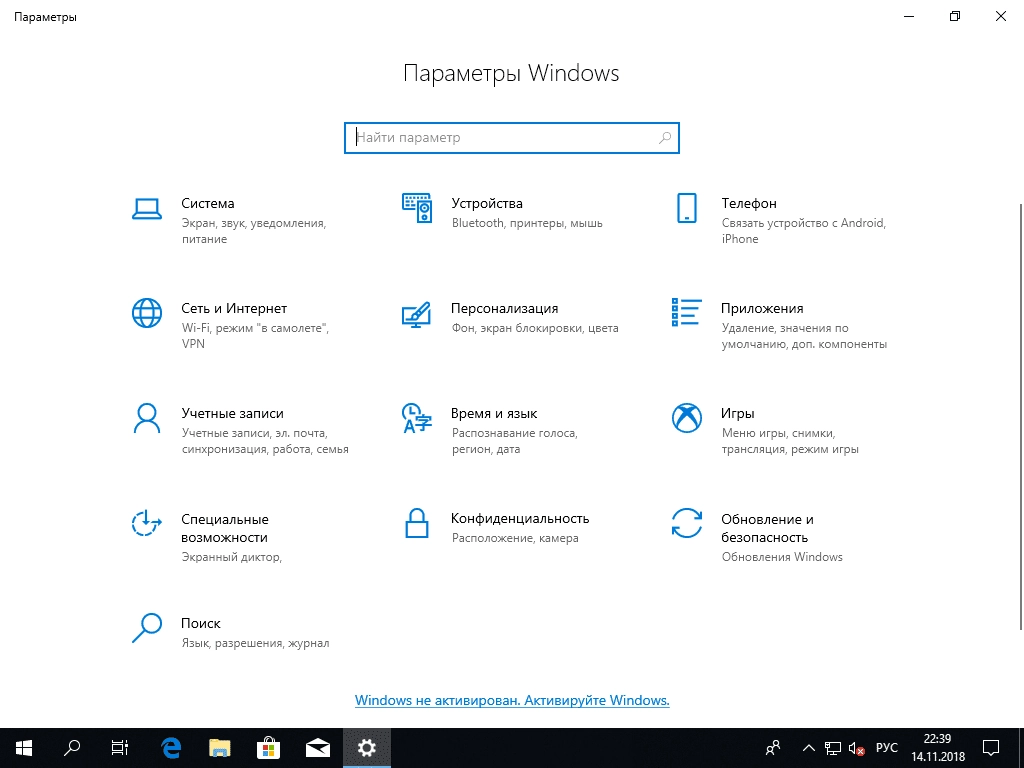Screen dimensions: 1024x768
Task: Open the Время и язык icon
Action: 417,418
